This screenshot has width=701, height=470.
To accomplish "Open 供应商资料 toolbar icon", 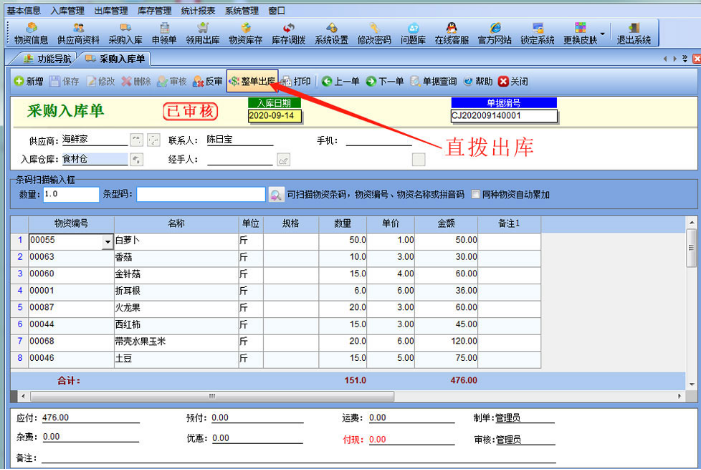I will coord(78,34).
